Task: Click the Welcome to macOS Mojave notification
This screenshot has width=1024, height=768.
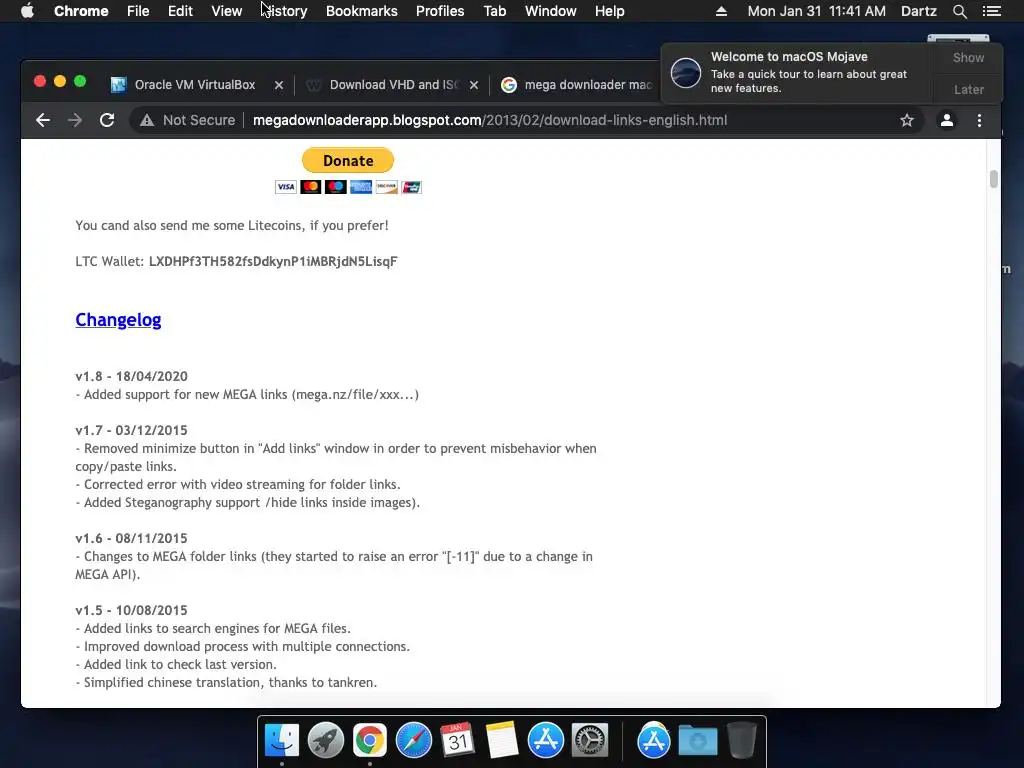Action: [797, 72]
